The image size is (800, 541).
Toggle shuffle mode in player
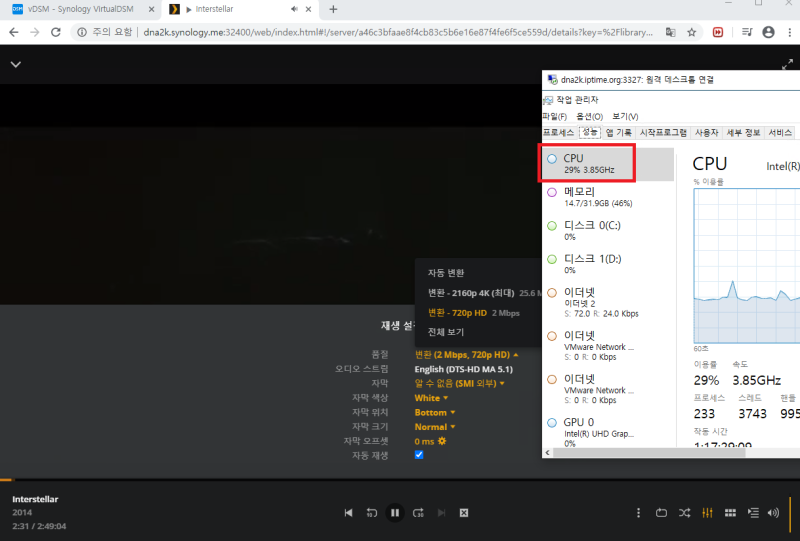click(685, 512)
